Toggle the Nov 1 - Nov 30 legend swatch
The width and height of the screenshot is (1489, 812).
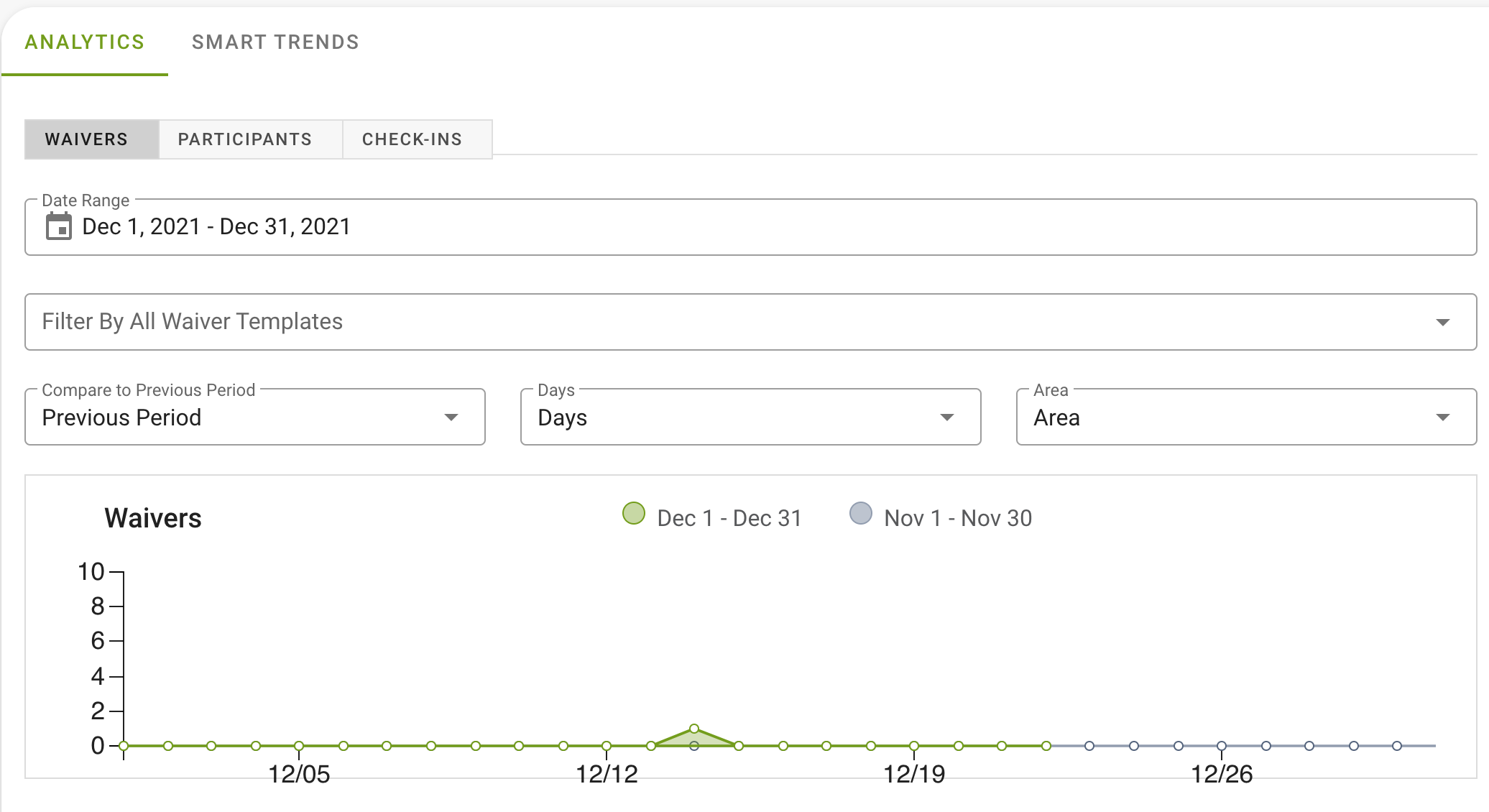point(861,513)
